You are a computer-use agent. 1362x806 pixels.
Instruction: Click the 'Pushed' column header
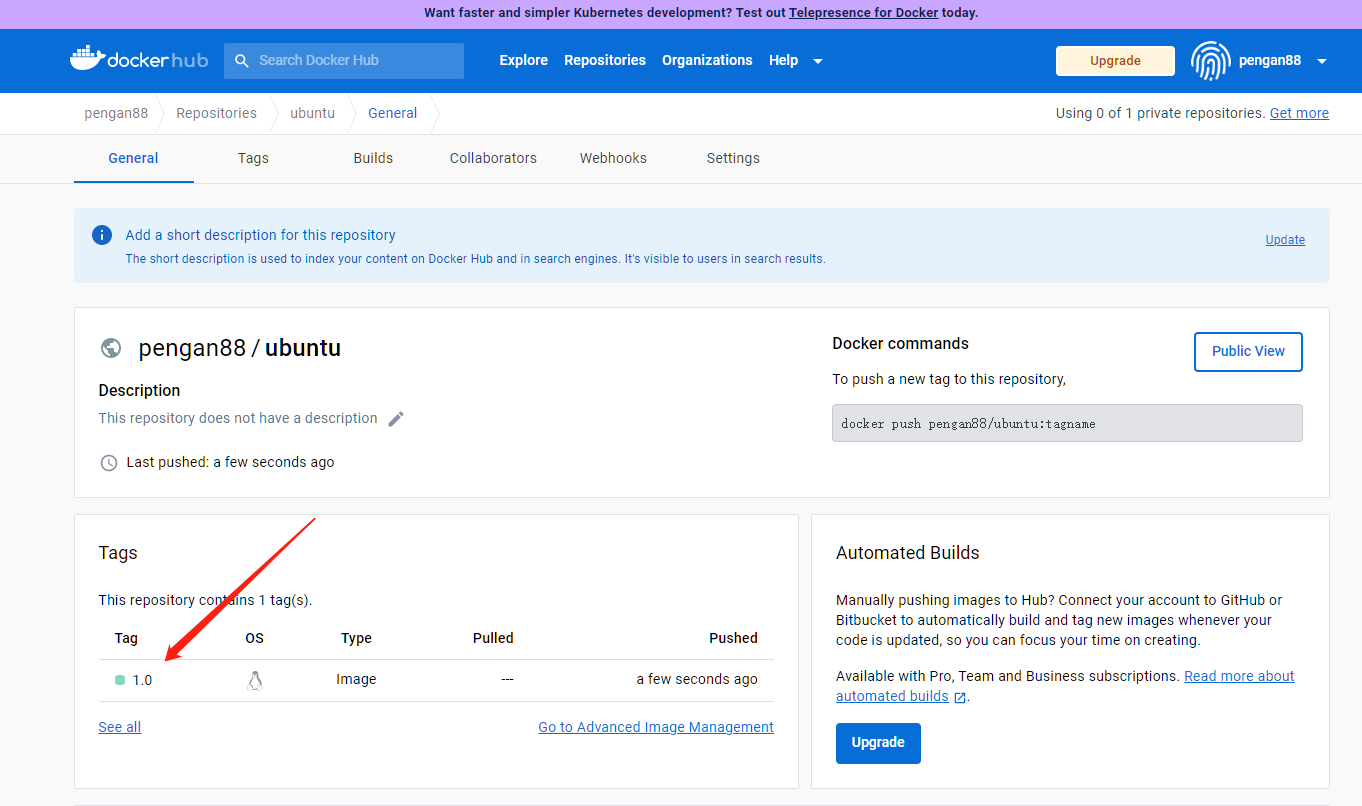point(733,638)
